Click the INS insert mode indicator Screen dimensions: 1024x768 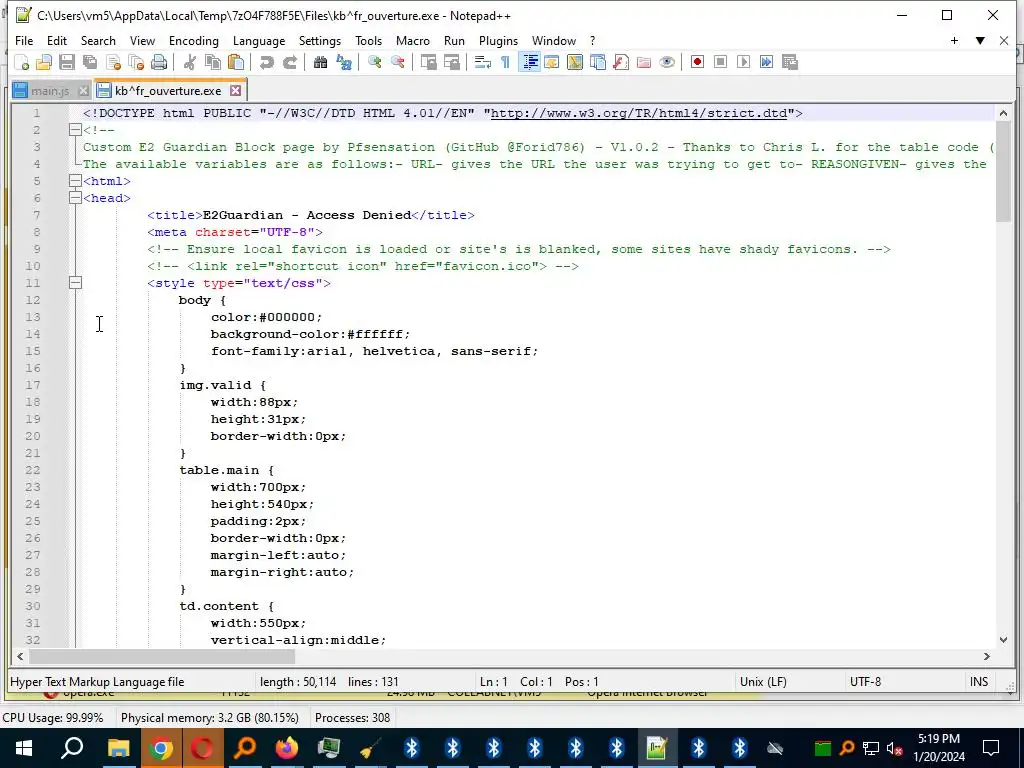pos(979,682)
